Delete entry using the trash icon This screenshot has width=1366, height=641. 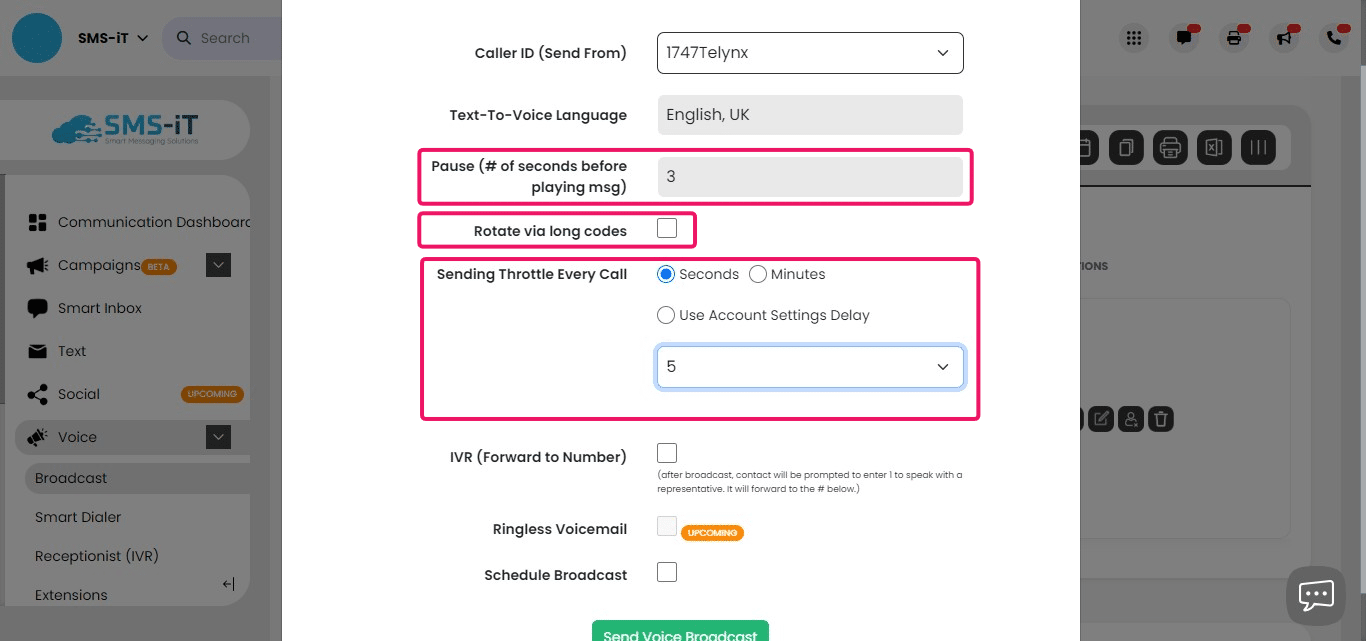tap(1160, 419)
